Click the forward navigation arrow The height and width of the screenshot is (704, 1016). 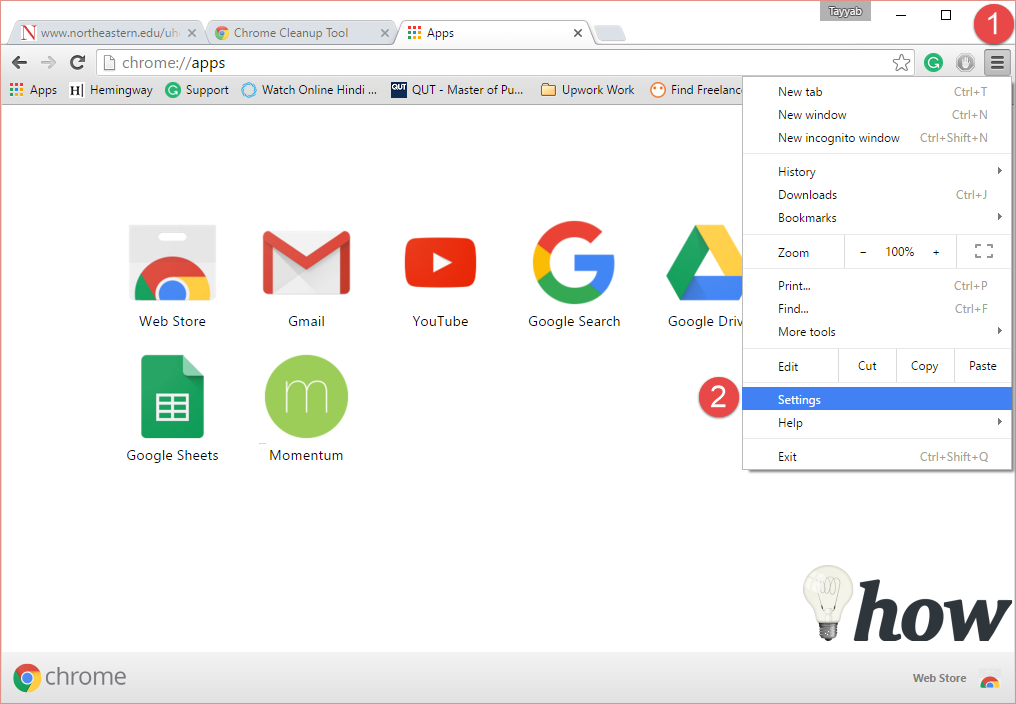[48, 62]
